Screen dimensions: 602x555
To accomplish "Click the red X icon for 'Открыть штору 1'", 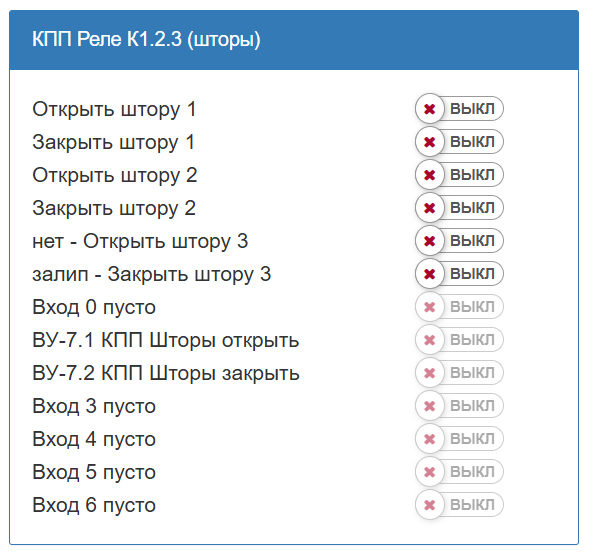I will pos(430,109).
